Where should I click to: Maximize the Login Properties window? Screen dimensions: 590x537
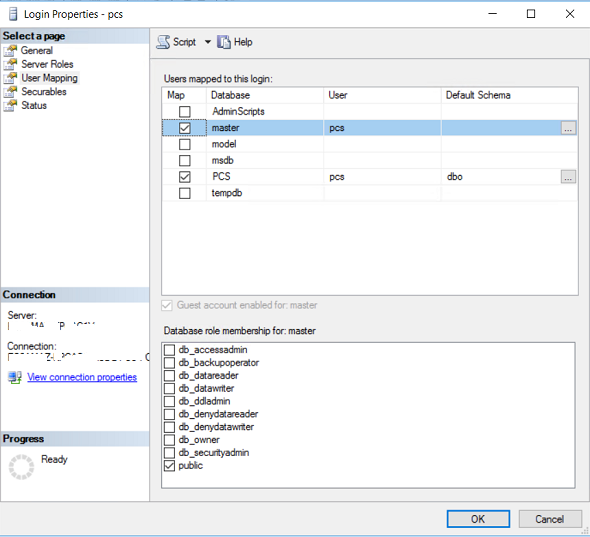point(531,14)
